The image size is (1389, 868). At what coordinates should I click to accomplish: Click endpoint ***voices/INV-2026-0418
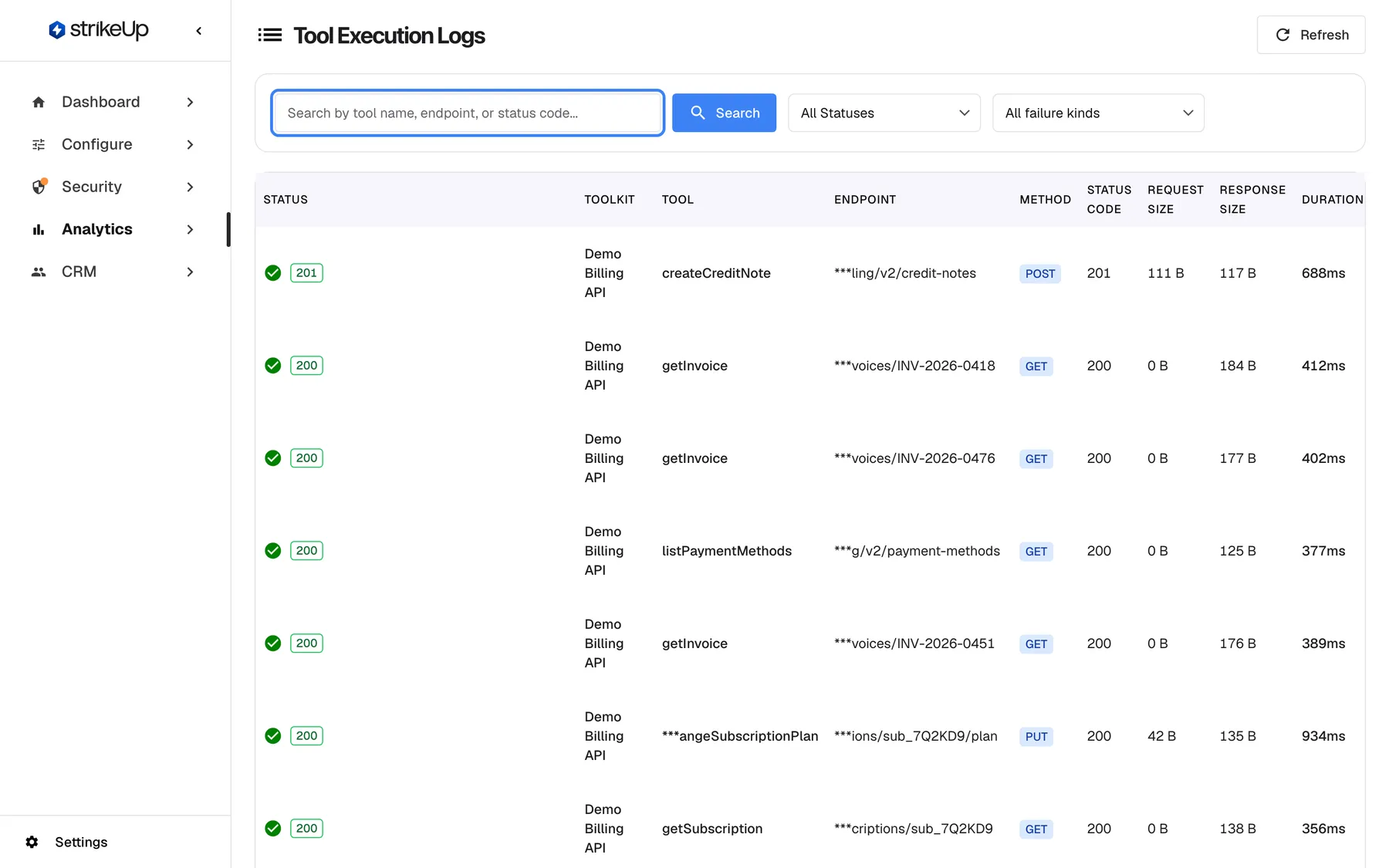click(x=914, y=366)
